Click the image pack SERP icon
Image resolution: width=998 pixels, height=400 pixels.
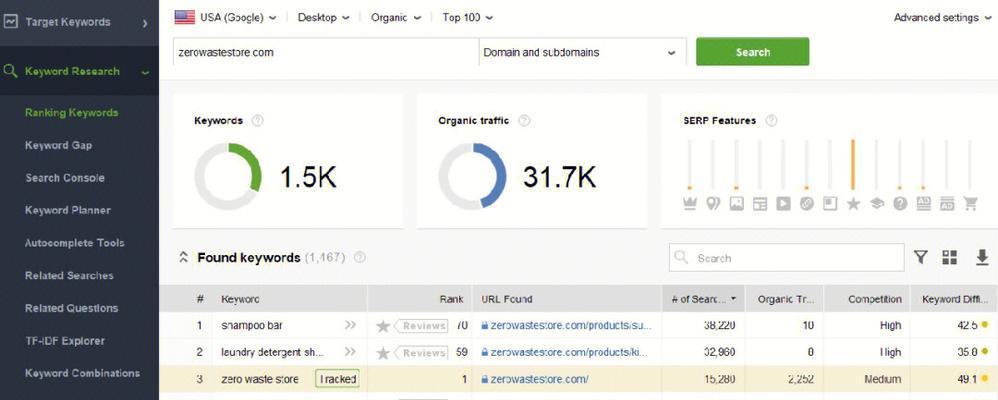tap(736, 203)
